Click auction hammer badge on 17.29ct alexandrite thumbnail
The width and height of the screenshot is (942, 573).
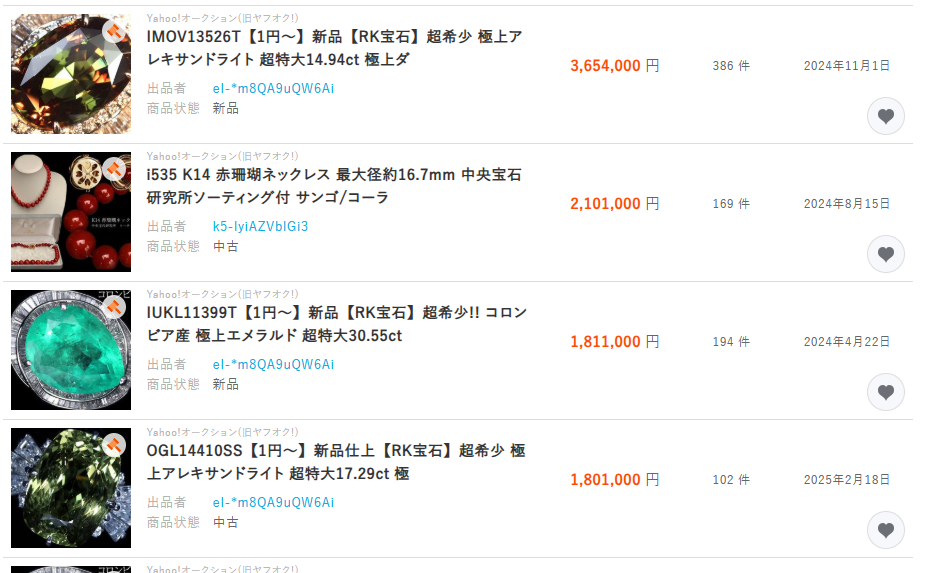click(114, 444)
